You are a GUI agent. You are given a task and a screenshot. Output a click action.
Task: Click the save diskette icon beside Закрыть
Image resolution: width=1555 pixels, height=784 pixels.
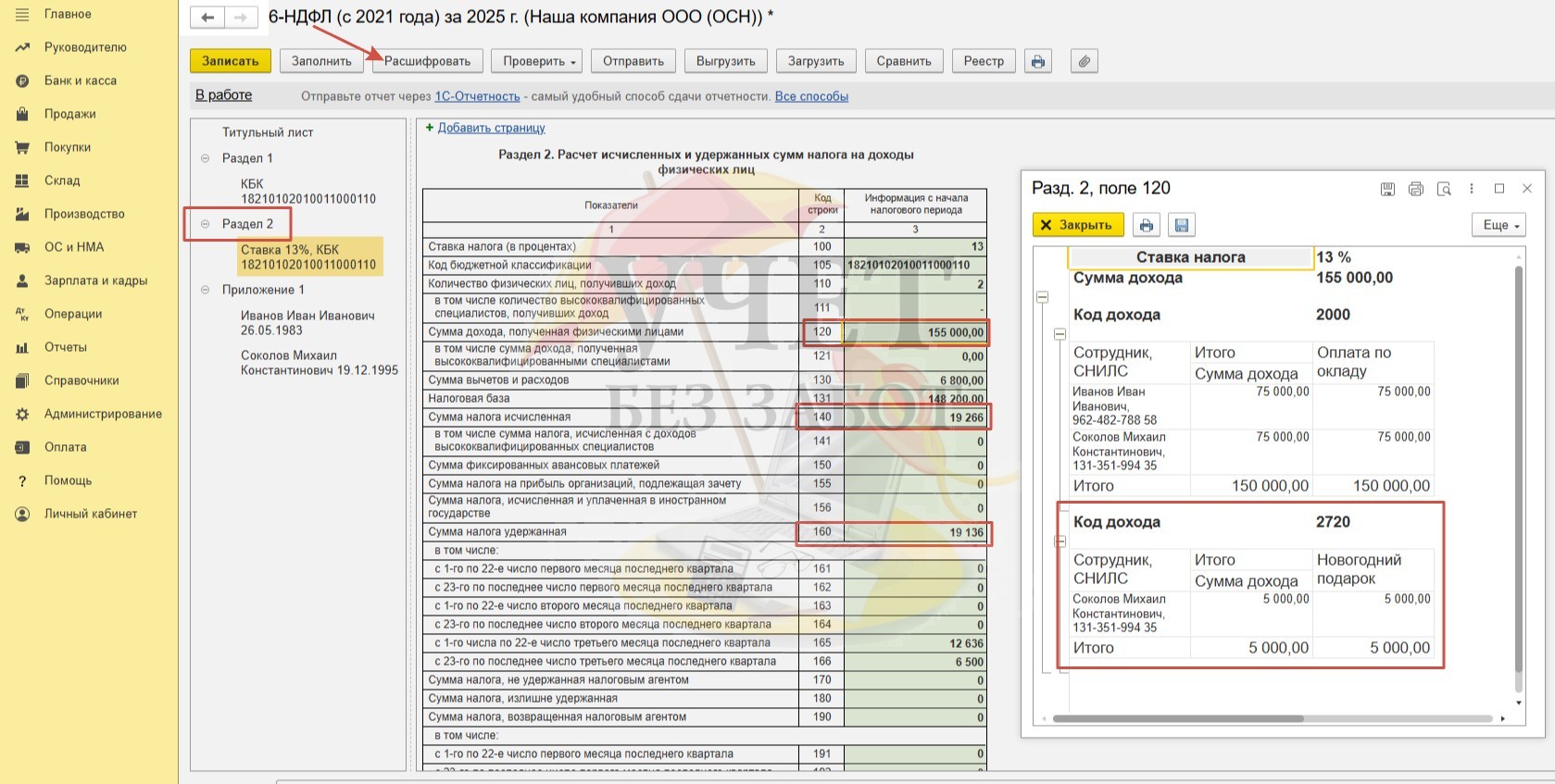(x=1181, y=225)
